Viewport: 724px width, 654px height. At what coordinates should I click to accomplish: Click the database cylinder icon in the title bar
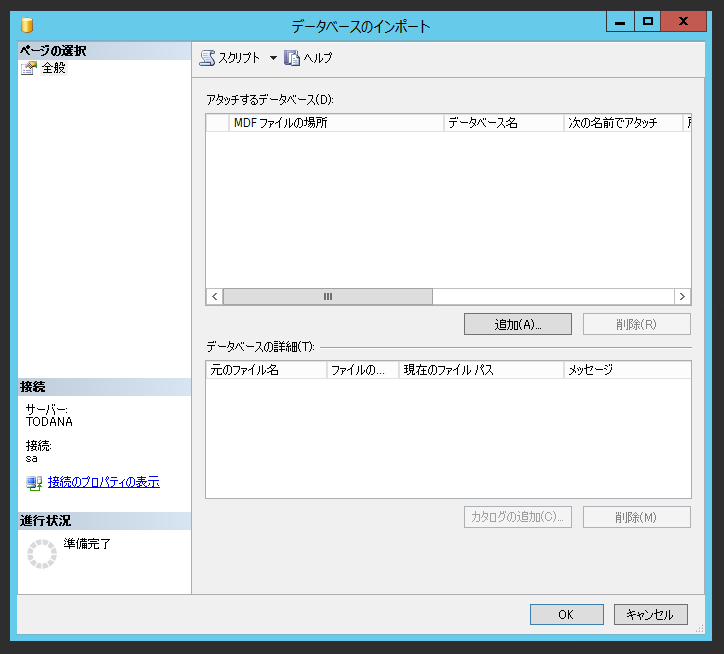[27, 25]
